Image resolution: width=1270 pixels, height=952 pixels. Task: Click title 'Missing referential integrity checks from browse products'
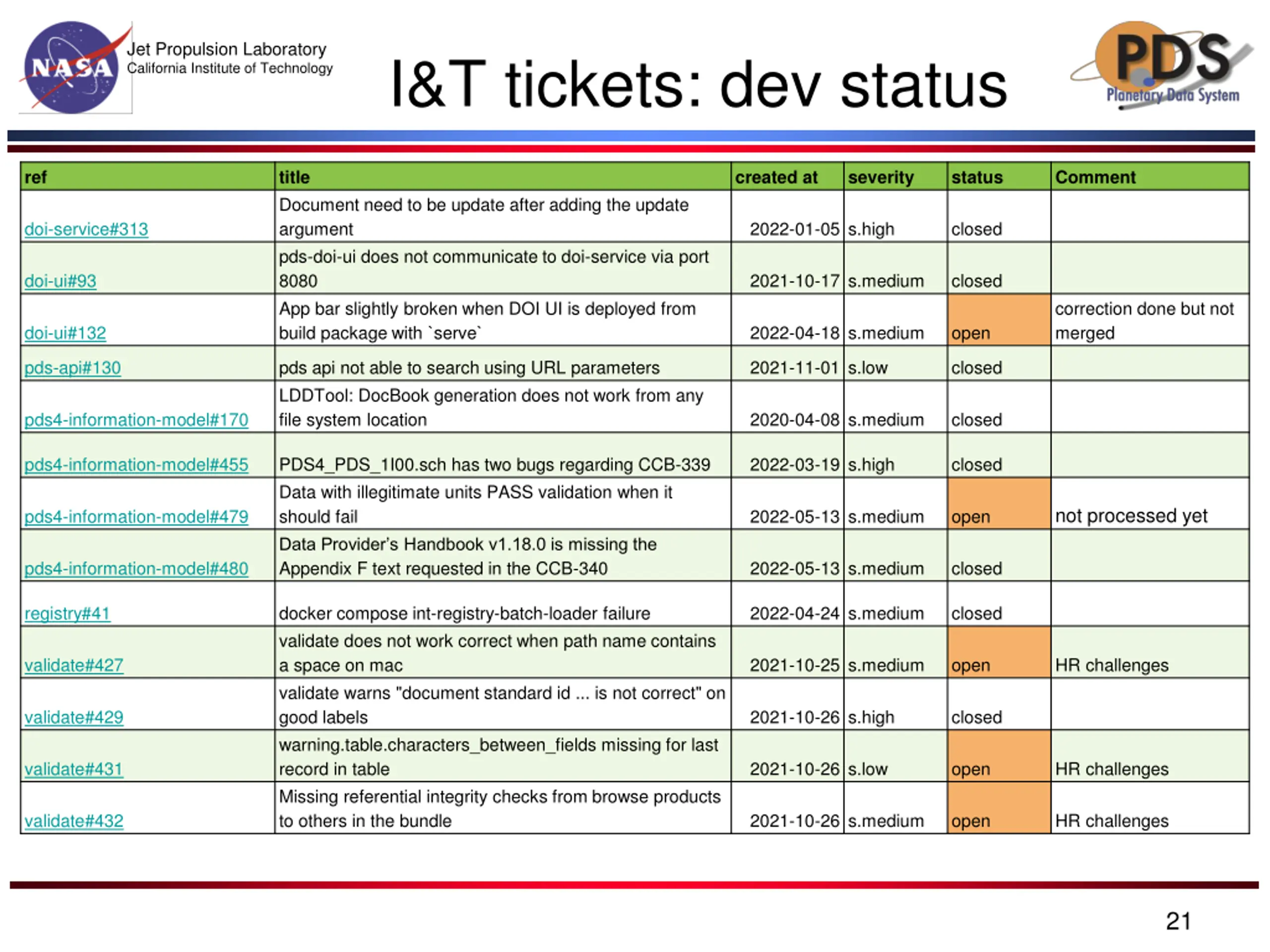click(x=500, y=809)
